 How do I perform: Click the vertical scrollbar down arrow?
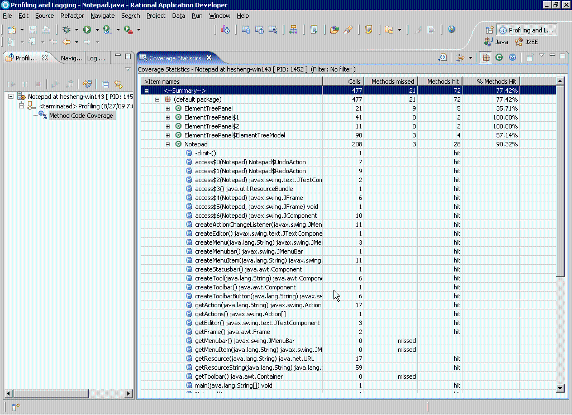(x=560, y=388)
